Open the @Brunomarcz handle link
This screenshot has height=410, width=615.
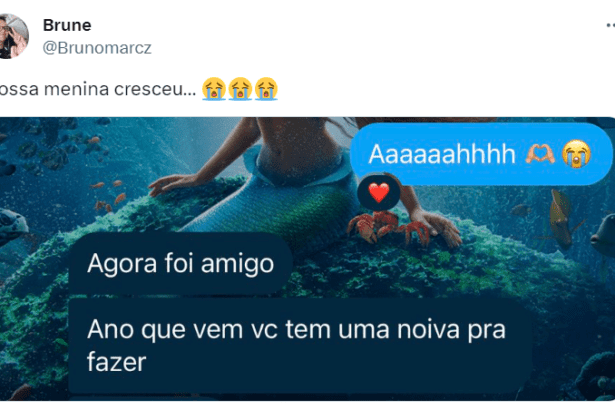point(97,48)
